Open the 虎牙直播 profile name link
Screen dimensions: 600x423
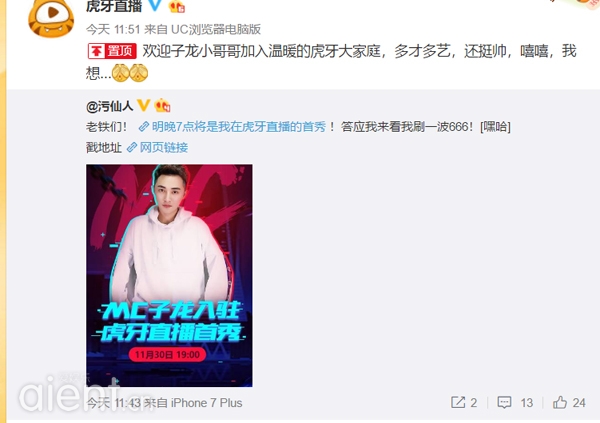click(114, 6)
